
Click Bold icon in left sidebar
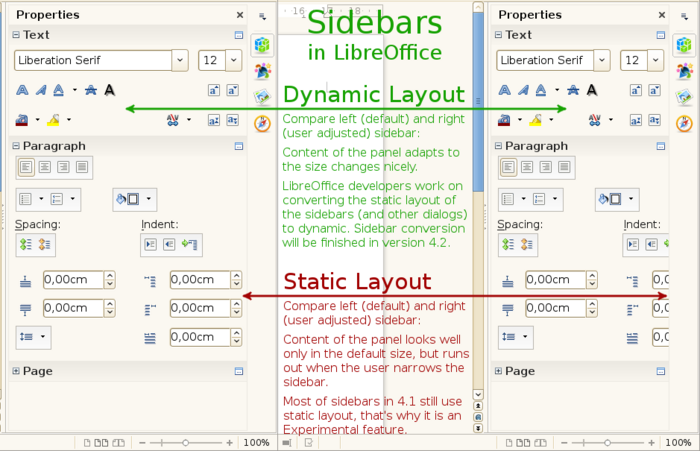pyautogui.click(x=22, y=90)
